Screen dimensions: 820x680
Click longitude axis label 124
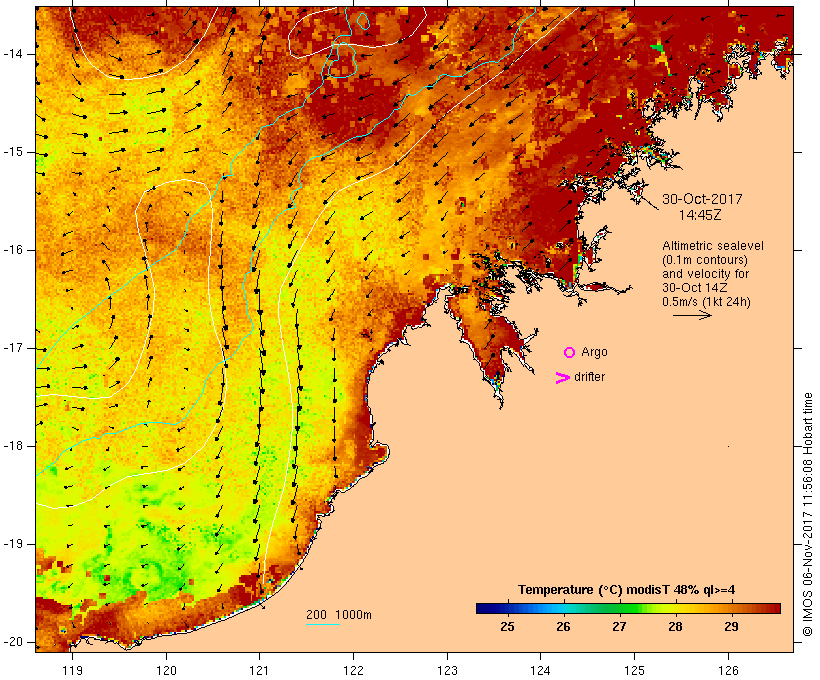(541, 670)
